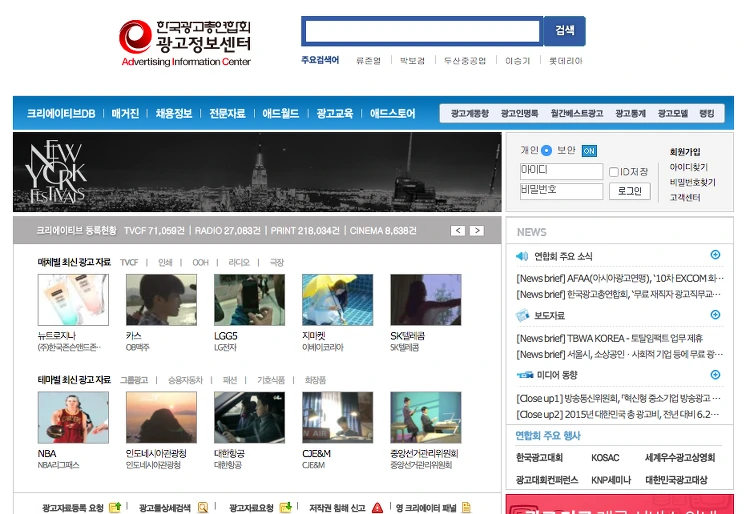Open more 보도자료 via the plus icon
The width and height of the screenshot is (750, 514).
click(715, 315)
